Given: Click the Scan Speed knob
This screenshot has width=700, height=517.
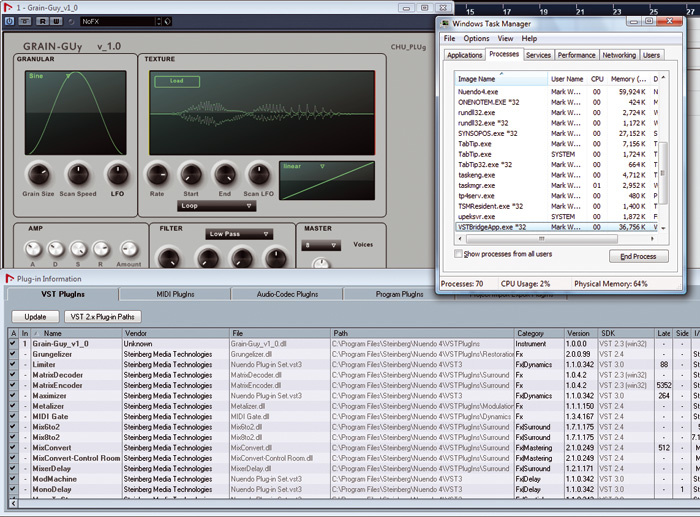Looking at the screenshot, I should tap(78, 175).
